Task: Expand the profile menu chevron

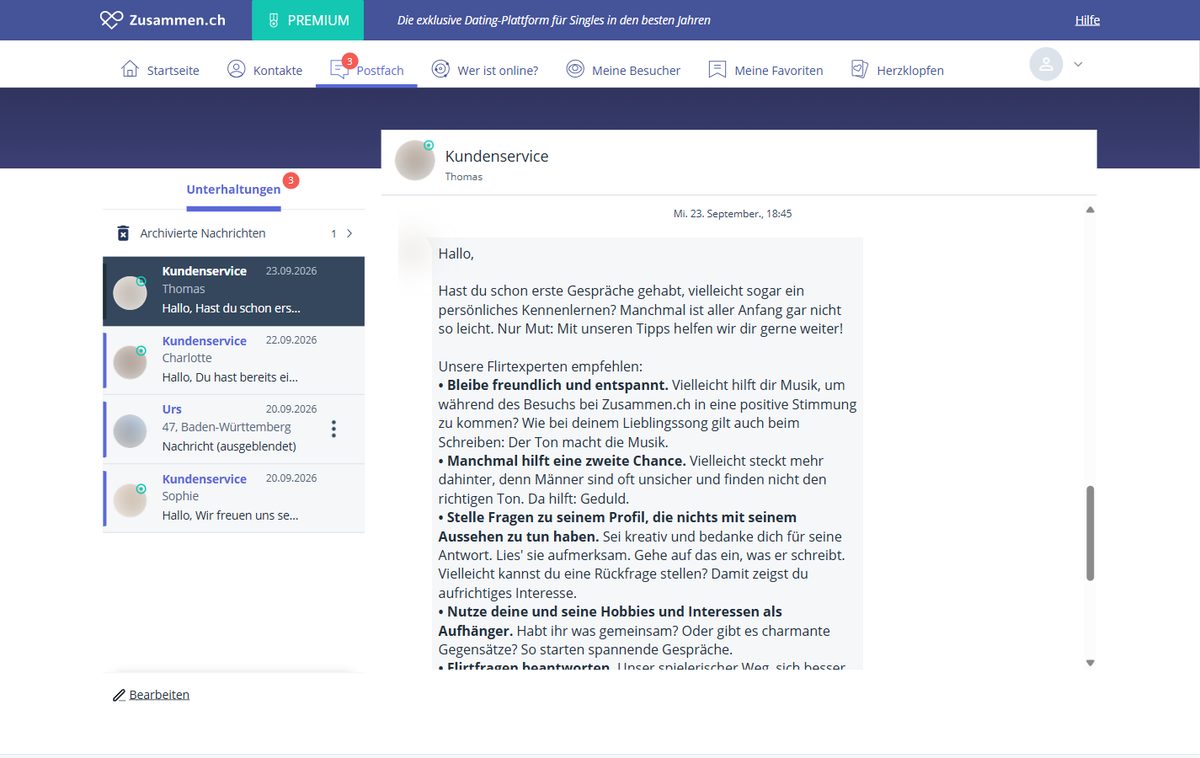Action: (x=1078, y=64)
